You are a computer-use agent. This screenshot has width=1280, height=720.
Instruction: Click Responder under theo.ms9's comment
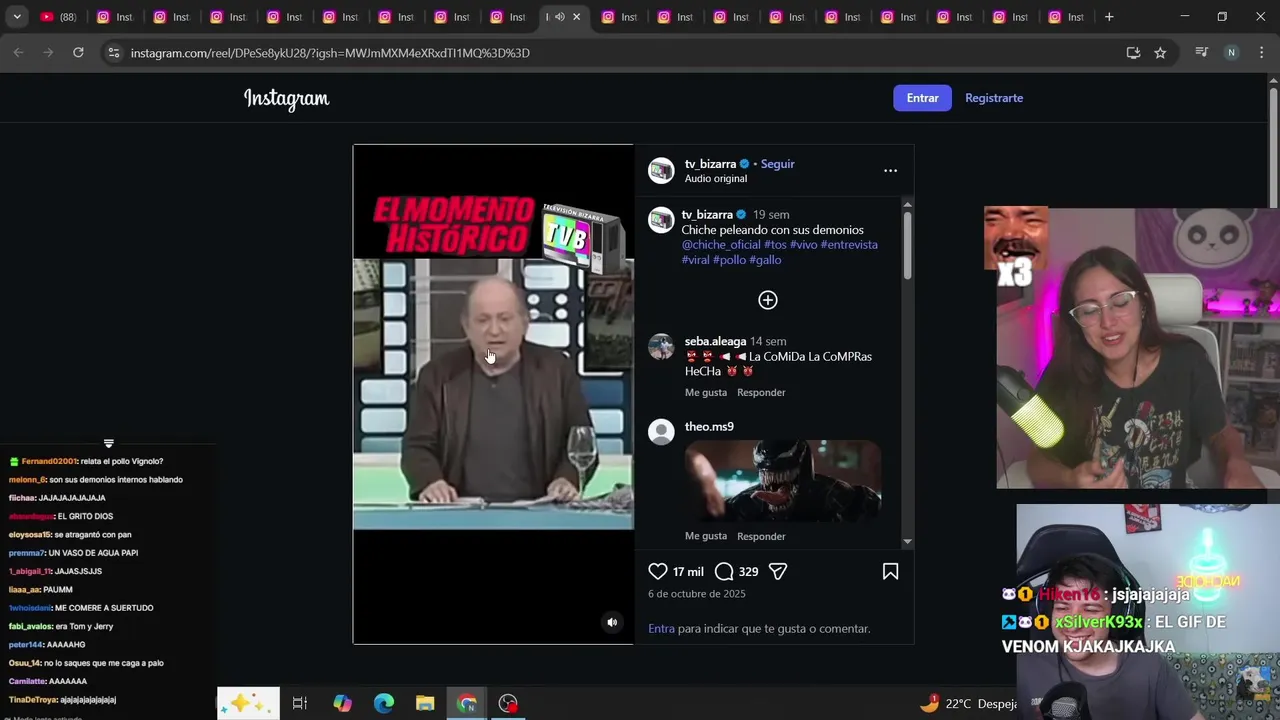[x=761, y=536]
